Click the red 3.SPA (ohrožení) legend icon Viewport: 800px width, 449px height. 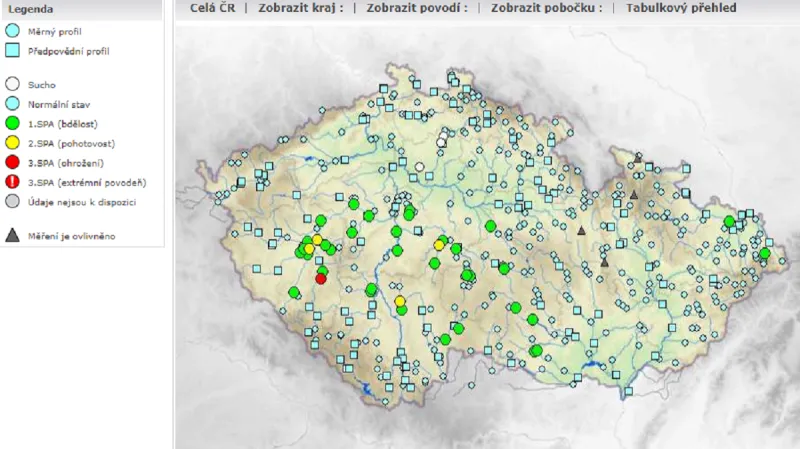(x=12, y=162)
